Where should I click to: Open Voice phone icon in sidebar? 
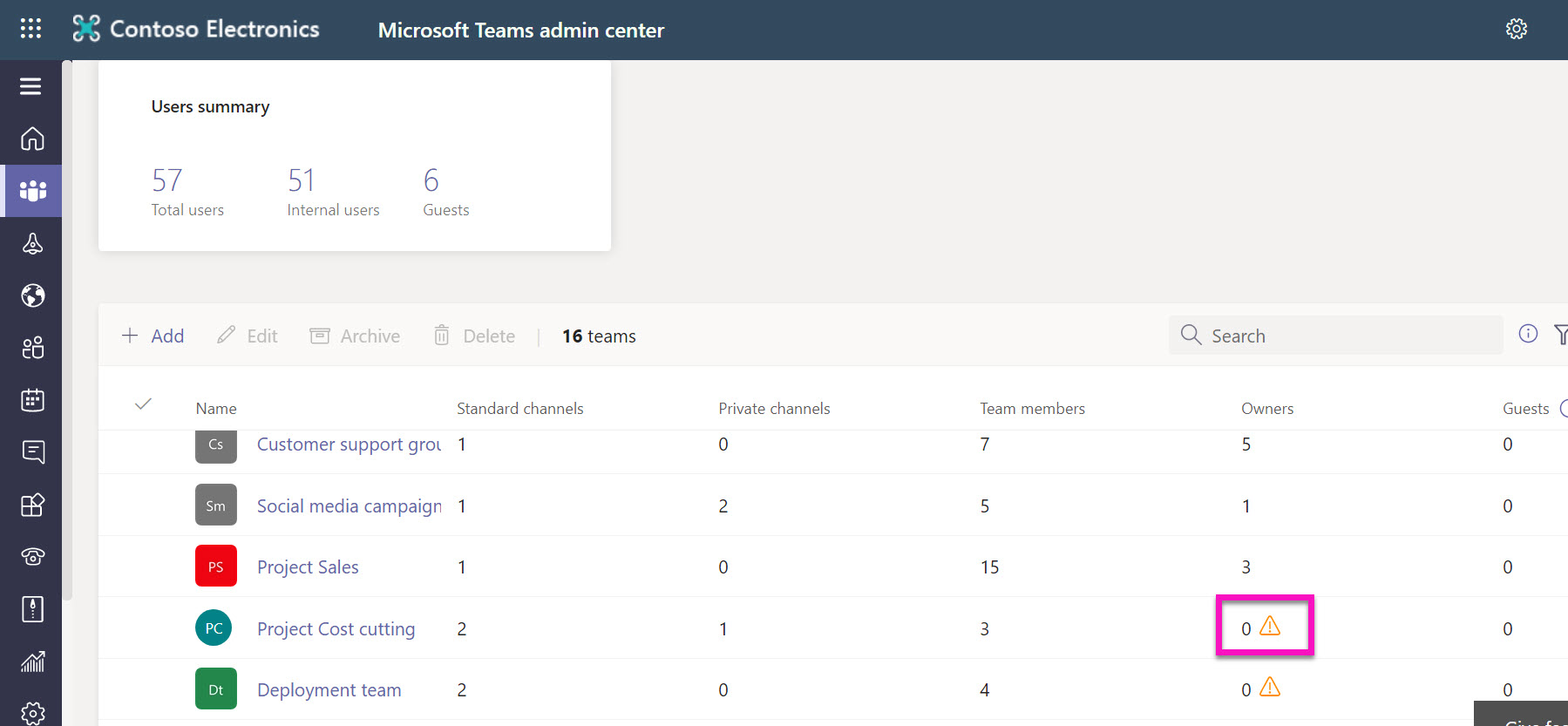click(x=32, y=557)
